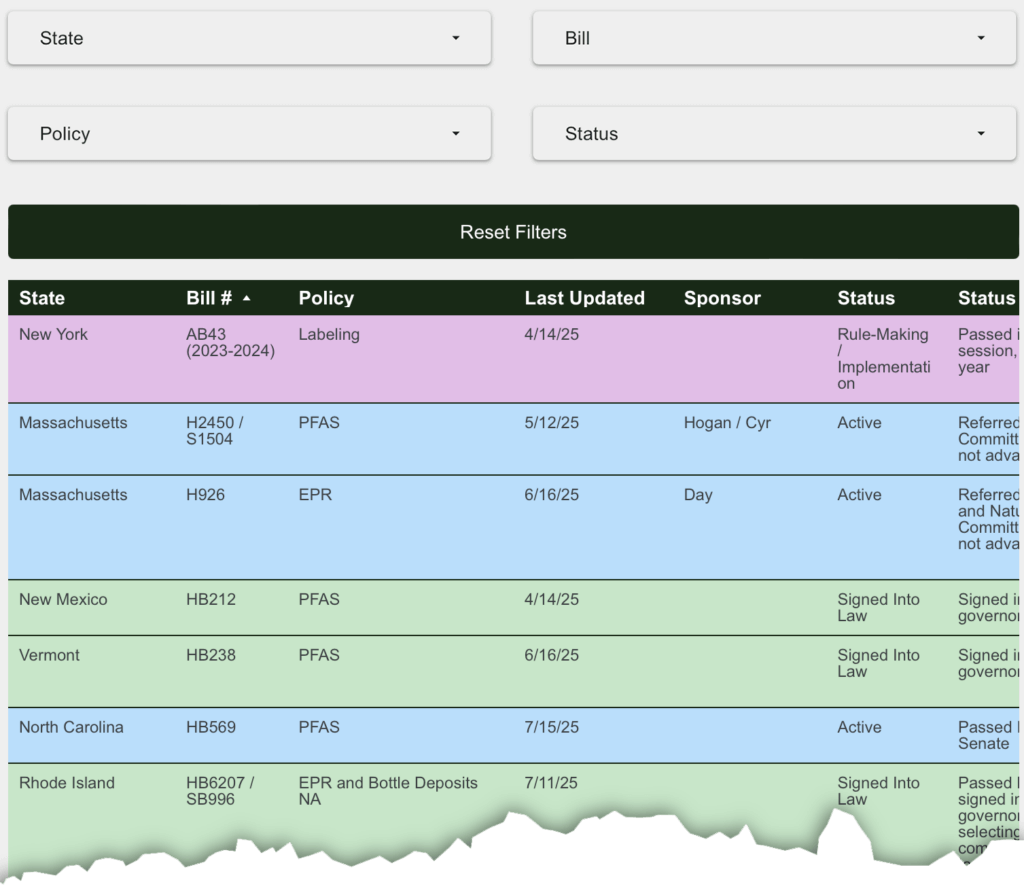Viewport: 1024px width, 893px height.
Task: Click the first Status column header
Action: 866,298
